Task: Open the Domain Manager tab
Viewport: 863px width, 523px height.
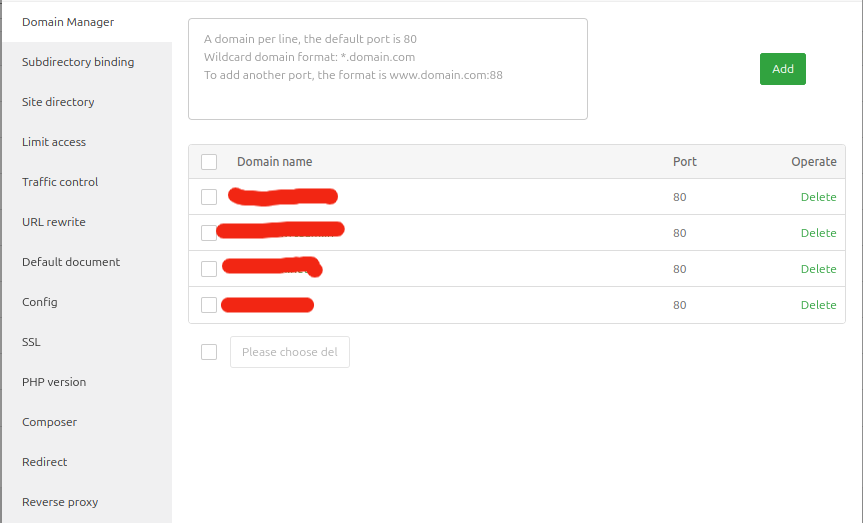Action: pyautogui.click(x=68, y=22)
